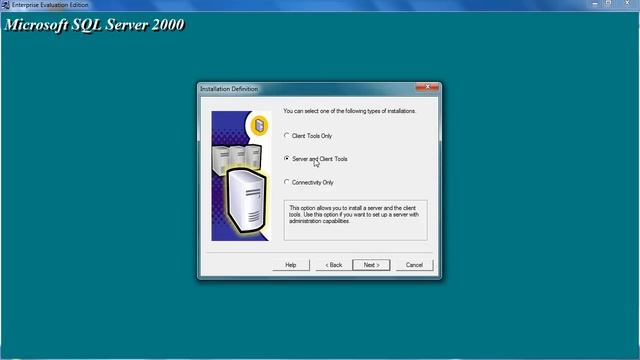Maximize the Enterprise Evaluation Edition window
This screenshot has width=640, height=360.
pyautogui.click(x=608, y=4)
